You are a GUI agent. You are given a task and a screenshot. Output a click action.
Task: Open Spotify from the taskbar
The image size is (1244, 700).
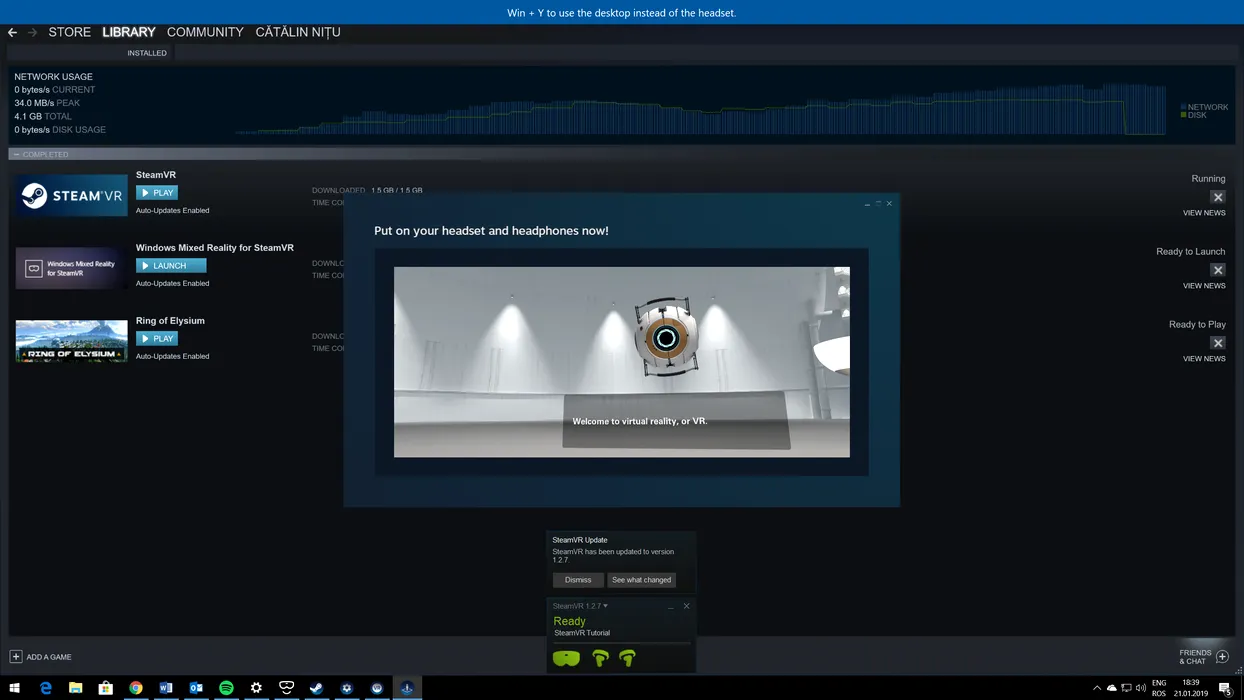click(x=226, y=688)
